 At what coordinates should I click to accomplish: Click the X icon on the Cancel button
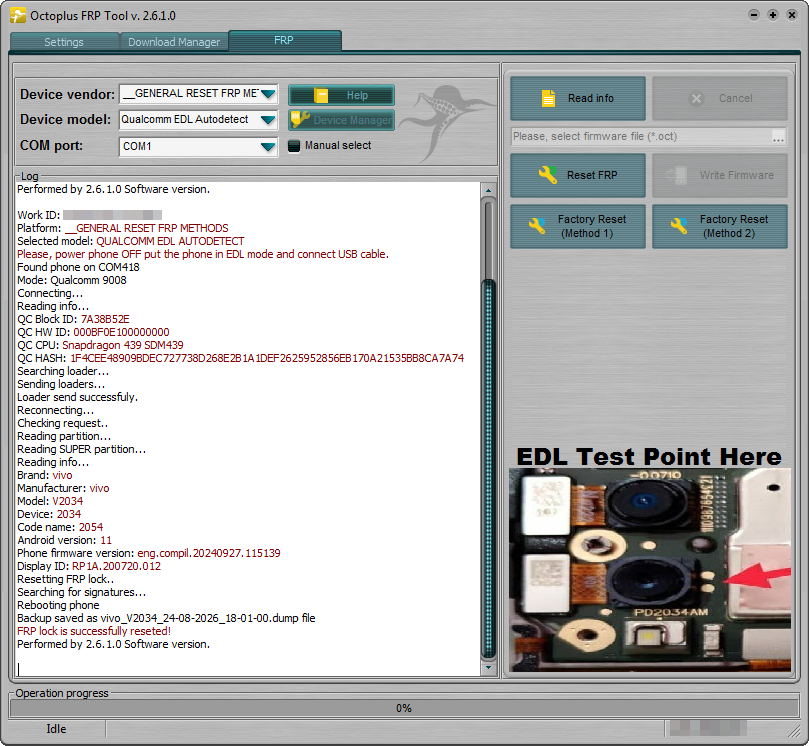pyautogui.click(x=697, y=99)
